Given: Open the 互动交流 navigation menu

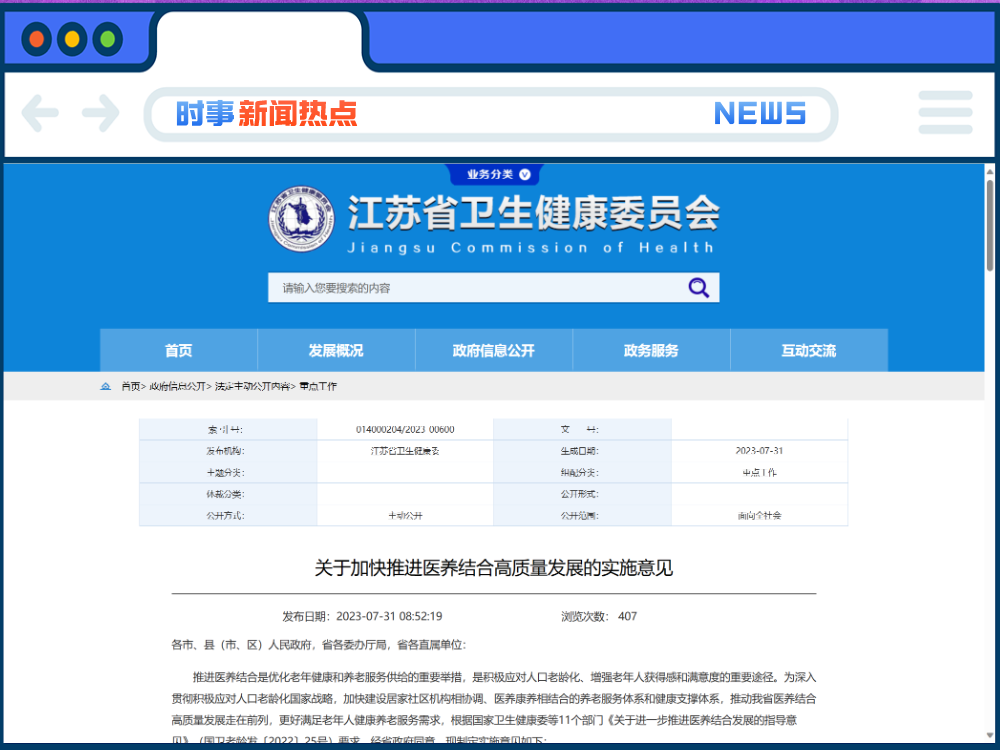Looking at the screenshot, I should (807, 349).
